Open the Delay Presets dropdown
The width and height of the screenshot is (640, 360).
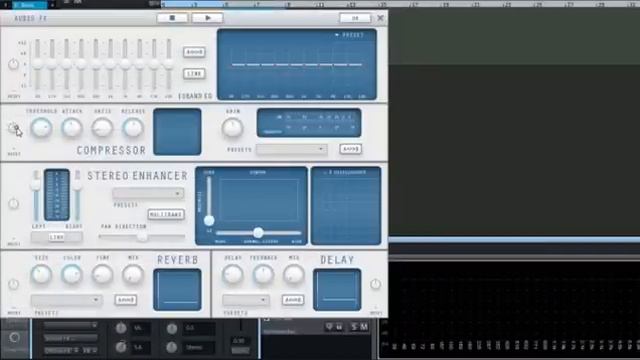coord(246,300)
